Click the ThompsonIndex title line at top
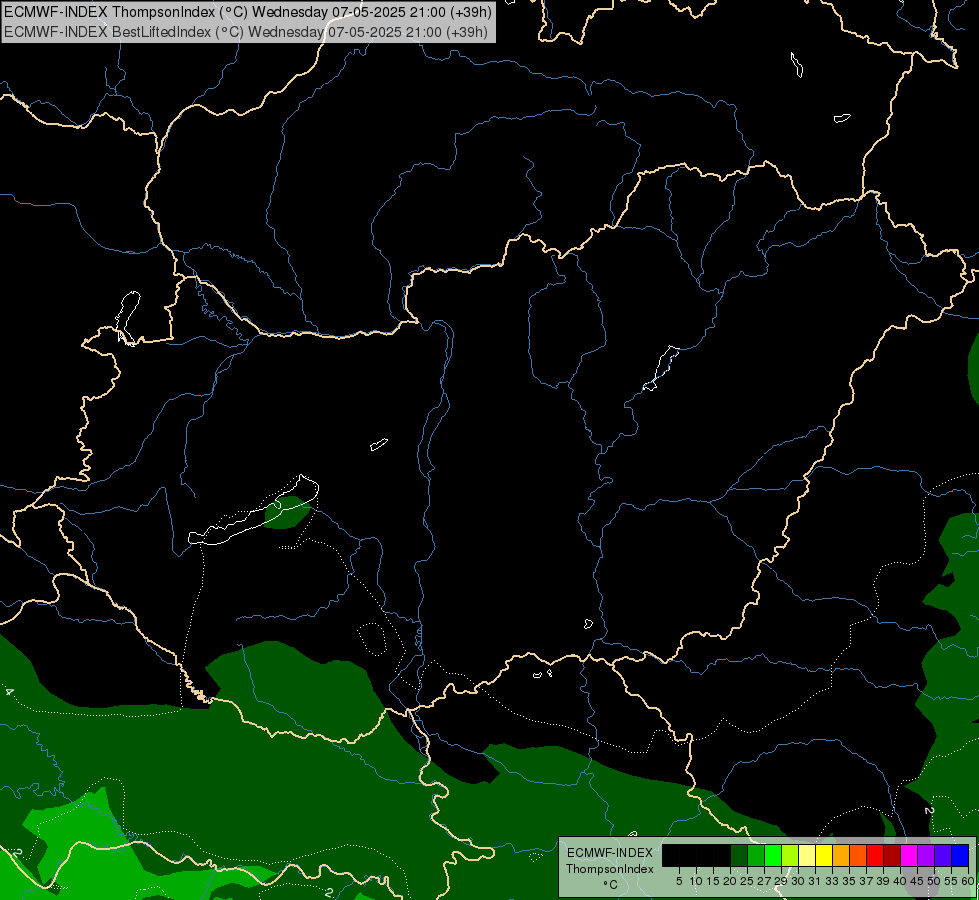The image size is (979, 900). (x=248, y=12)
